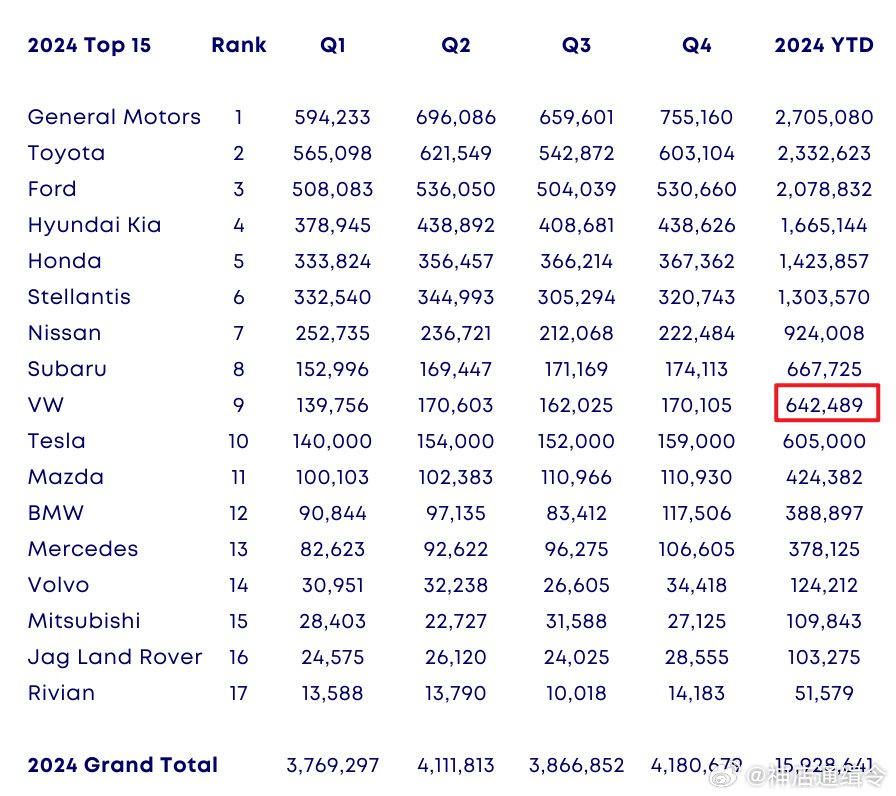Click the 'Mitsubishi' row label
The height and width of the screenshot is (796, 896).
(84, 621)
